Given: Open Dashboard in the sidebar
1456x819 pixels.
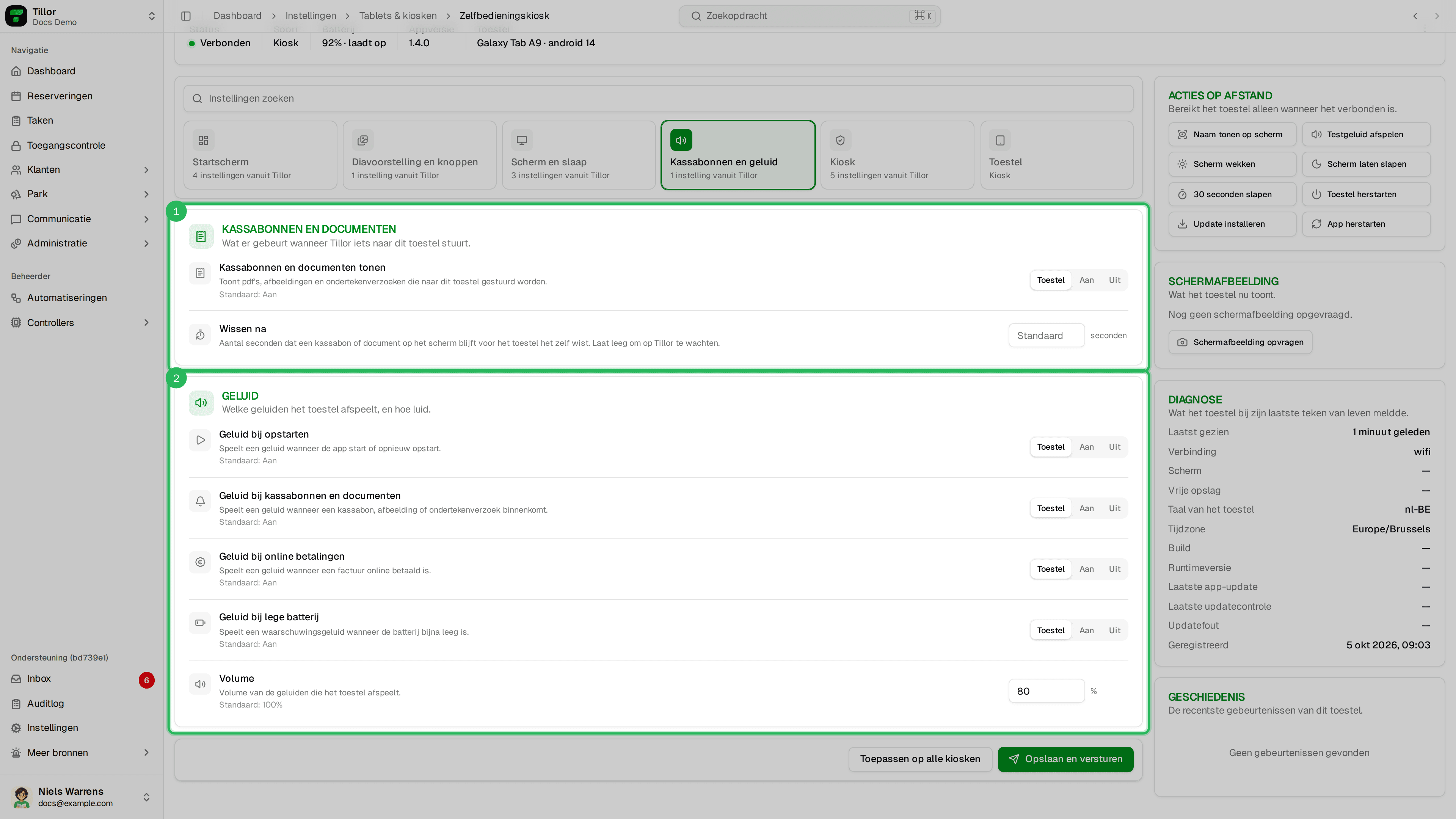Looking at the screenshot, I should tap(82, 71).
